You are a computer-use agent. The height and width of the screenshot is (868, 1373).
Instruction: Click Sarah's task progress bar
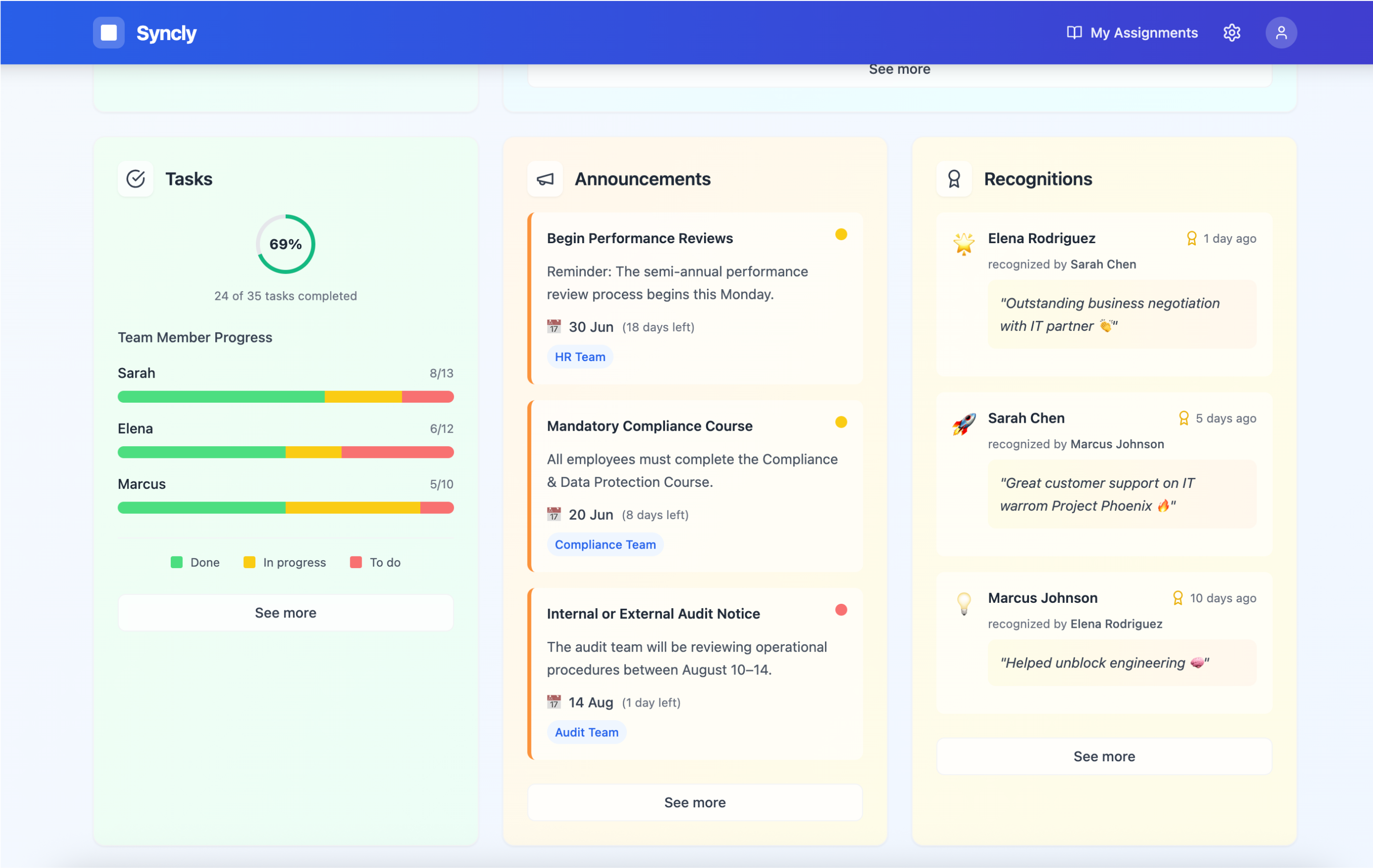(x=285, y=397)
